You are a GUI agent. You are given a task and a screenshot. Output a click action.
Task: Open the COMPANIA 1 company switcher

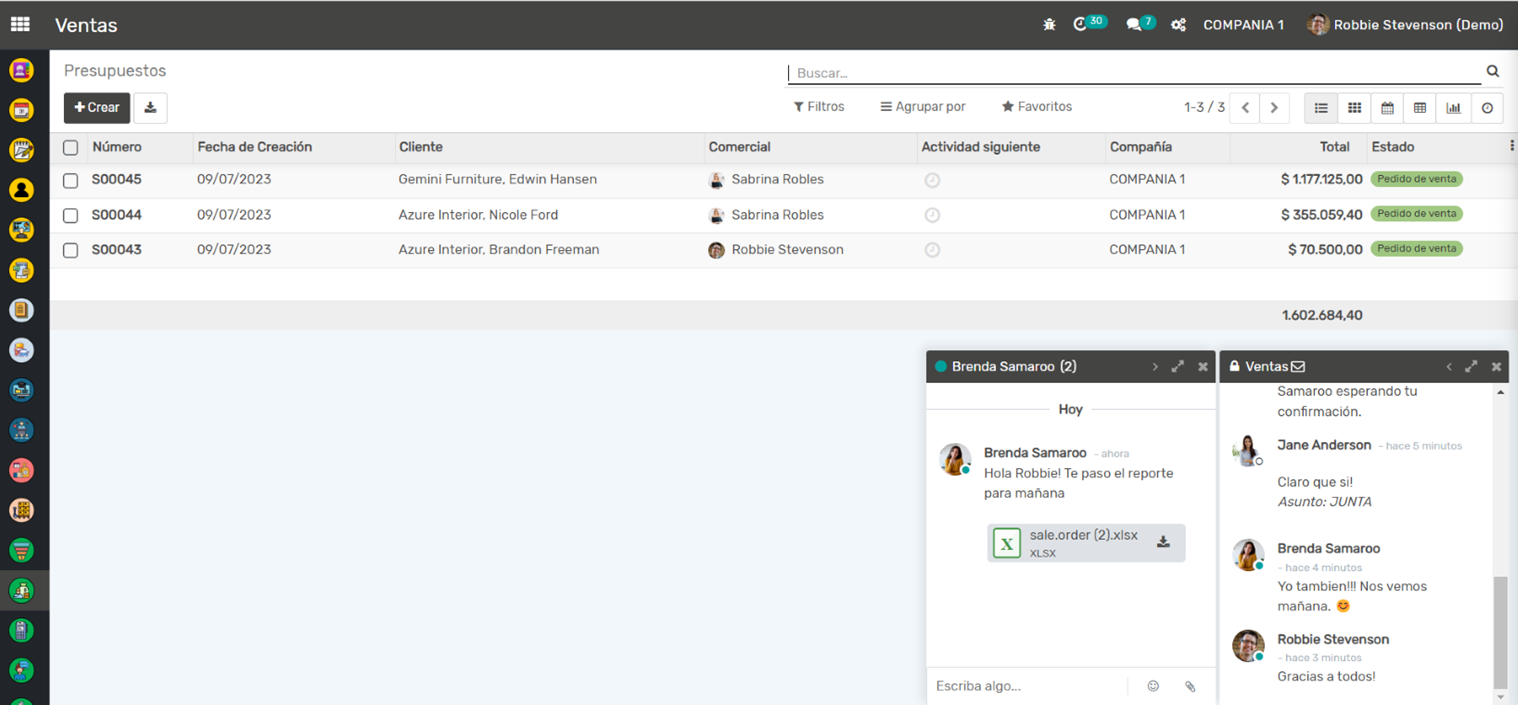point(1243,25)
